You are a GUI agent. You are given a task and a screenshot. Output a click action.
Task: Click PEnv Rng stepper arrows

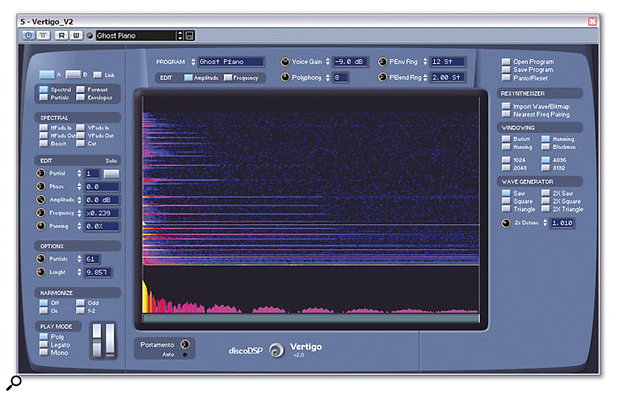[x=425, y=62]
